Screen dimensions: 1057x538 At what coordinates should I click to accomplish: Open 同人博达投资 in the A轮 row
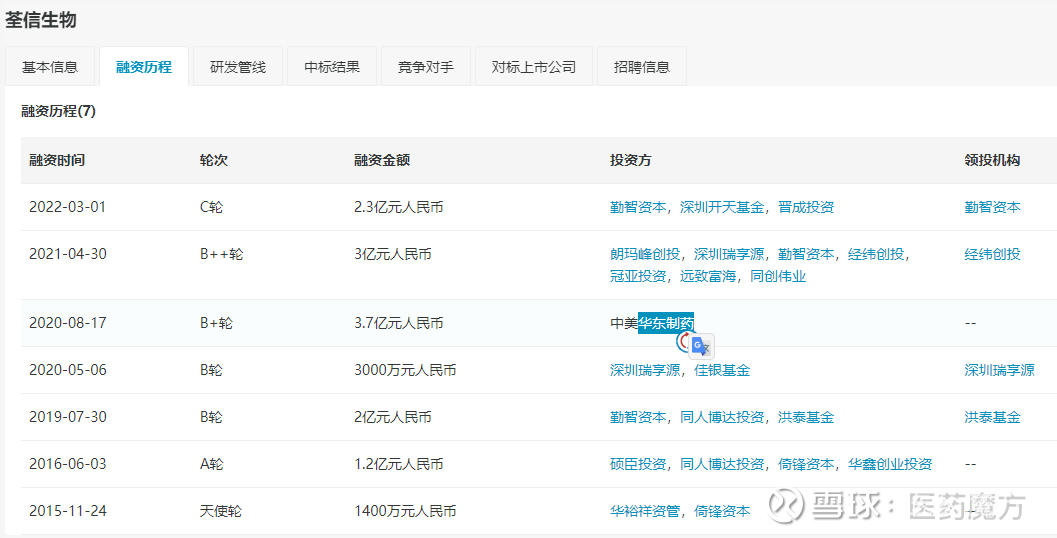coord(722,464)
